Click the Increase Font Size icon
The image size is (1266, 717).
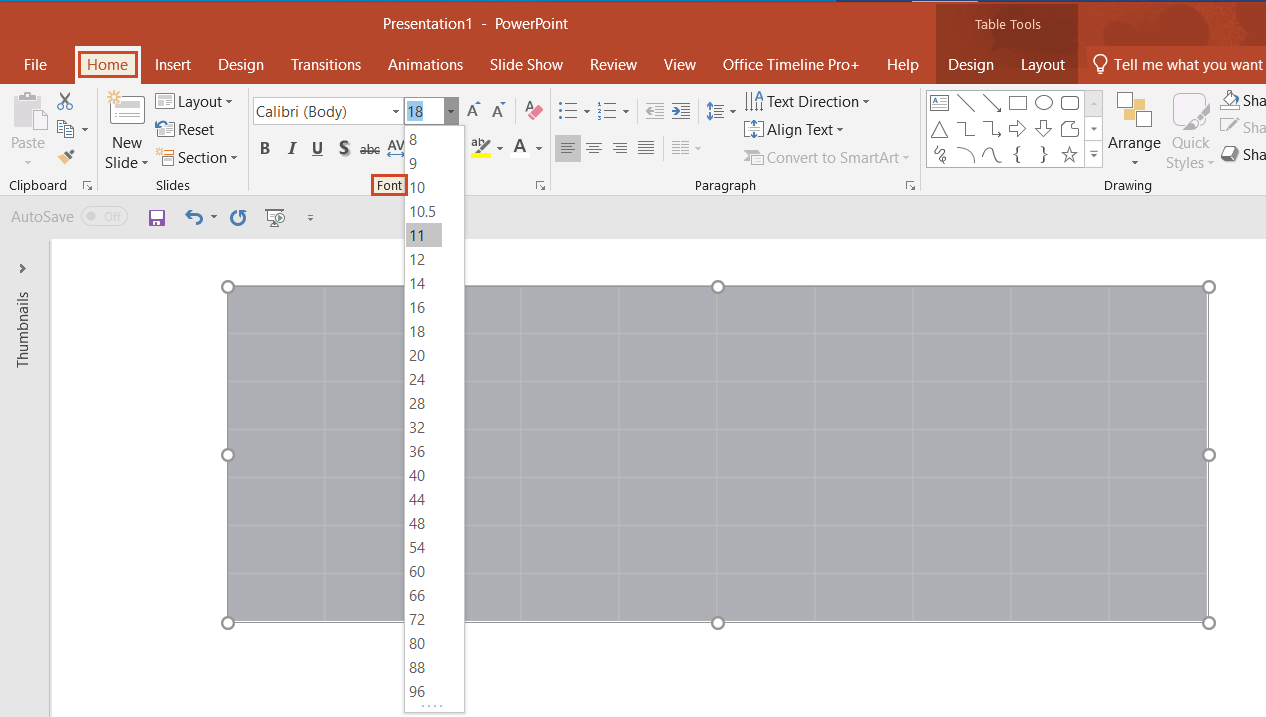(x=472, y=110)
